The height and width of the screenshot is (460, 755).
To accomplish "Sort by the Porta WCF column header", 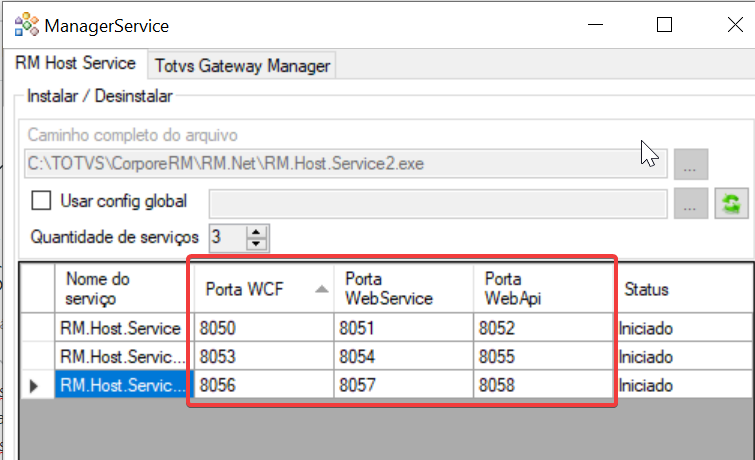I will [264, 289].
